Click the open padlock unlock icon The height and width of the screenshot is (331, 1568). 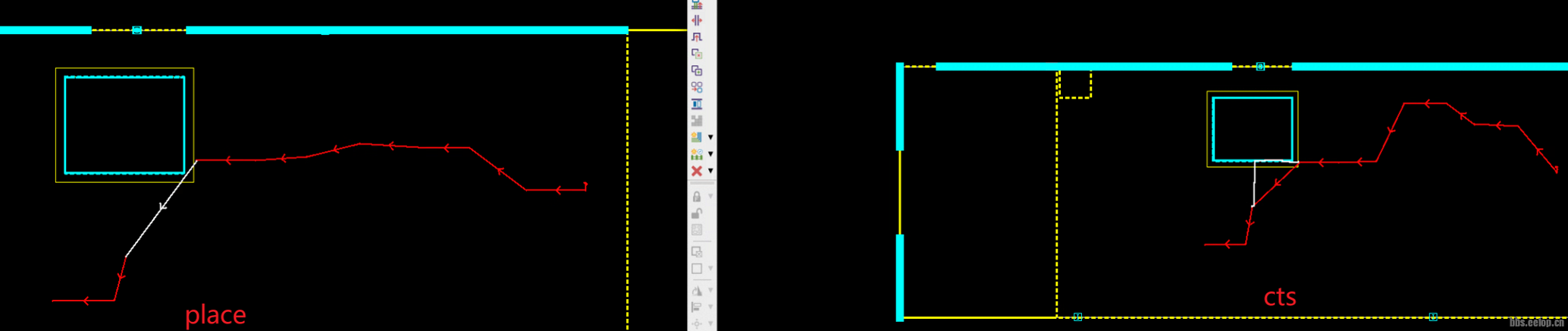point(697,213)
